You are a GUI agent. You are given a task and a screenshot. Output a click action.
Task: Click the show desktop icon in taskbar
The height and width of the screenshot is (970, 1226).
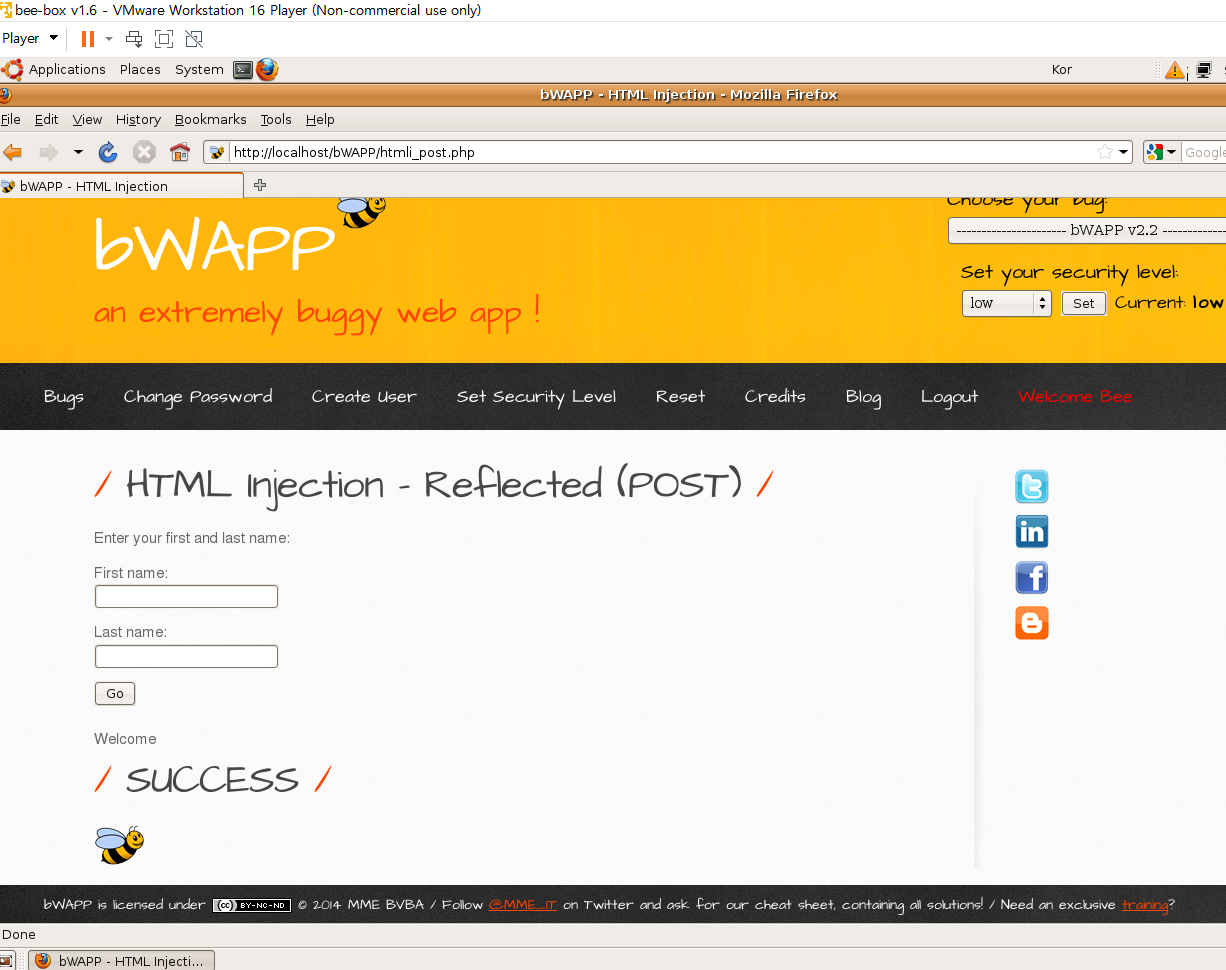(6, 961)
